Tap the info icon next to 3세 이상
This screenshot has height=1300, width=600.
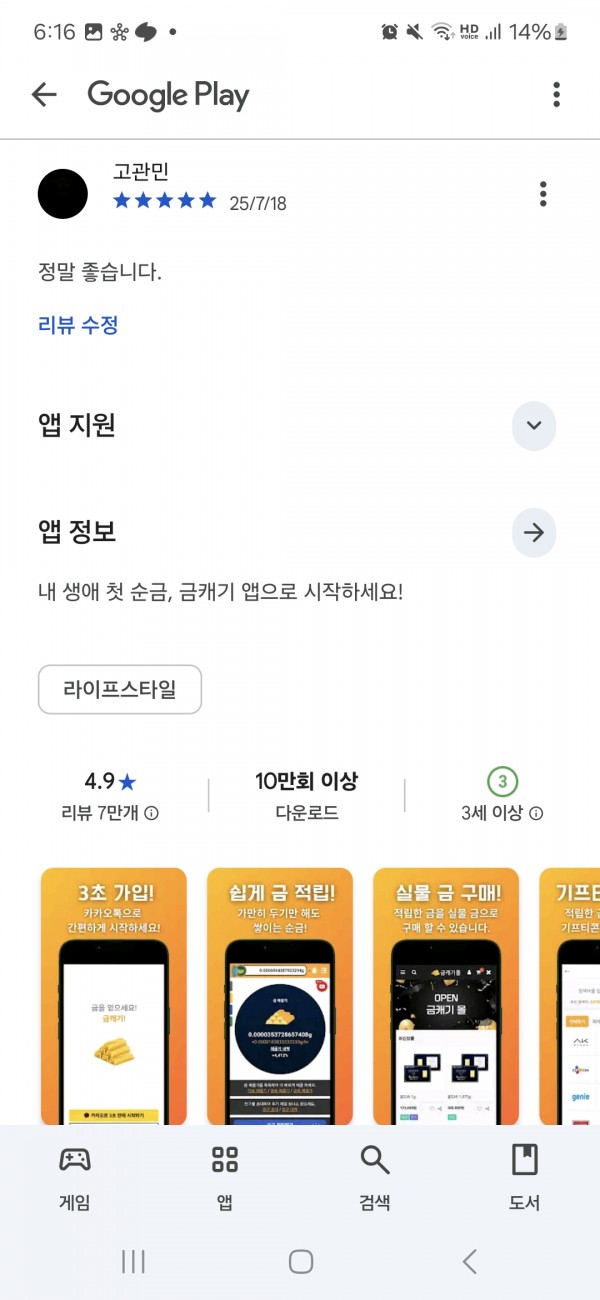pyautogui.click(x=536, y=813)
